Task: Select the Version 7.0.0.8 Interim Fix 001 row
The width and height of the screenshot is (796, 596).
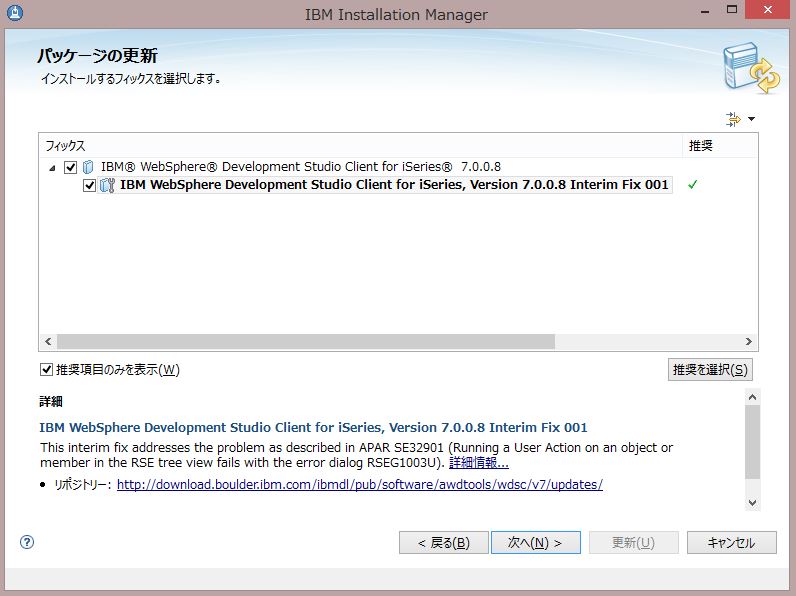Action: (394, 185)
